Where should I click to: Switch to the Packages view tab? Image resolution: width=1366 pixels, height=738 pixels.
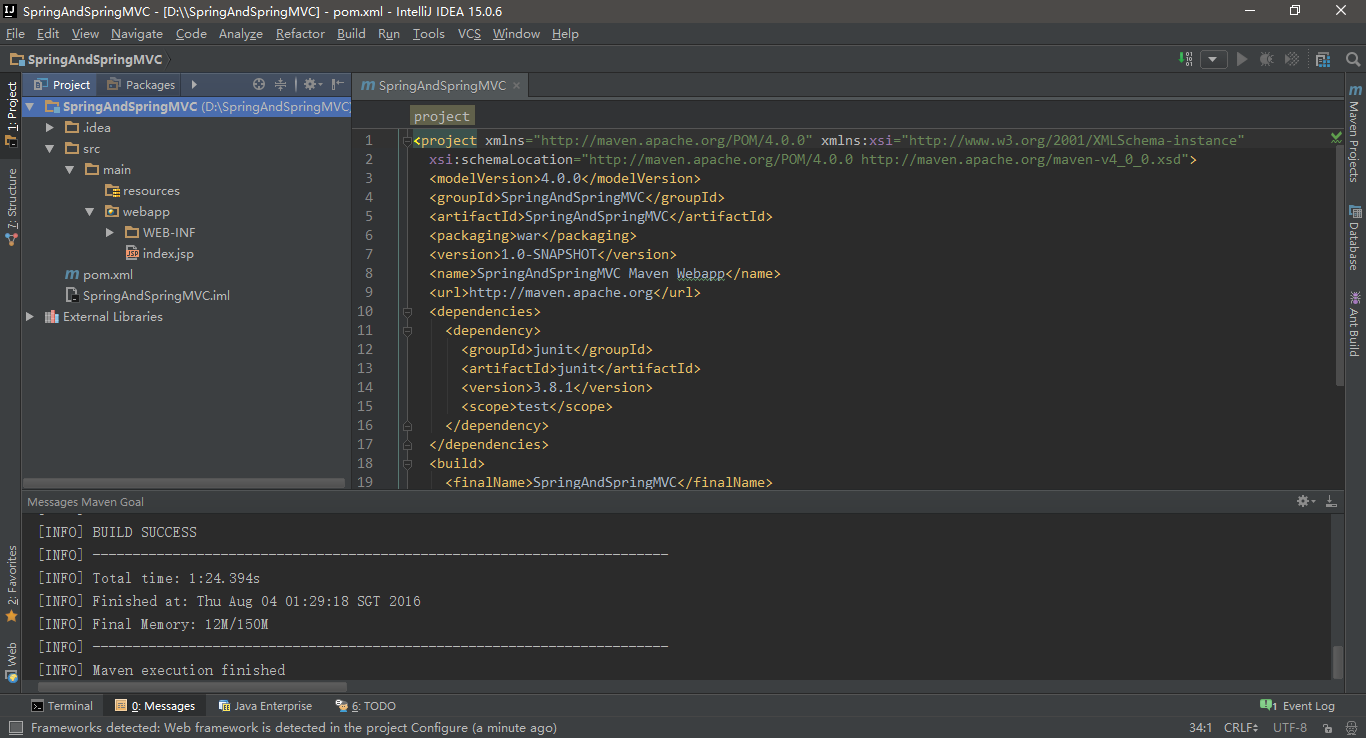pyautogui.click(x=141, y=85)
